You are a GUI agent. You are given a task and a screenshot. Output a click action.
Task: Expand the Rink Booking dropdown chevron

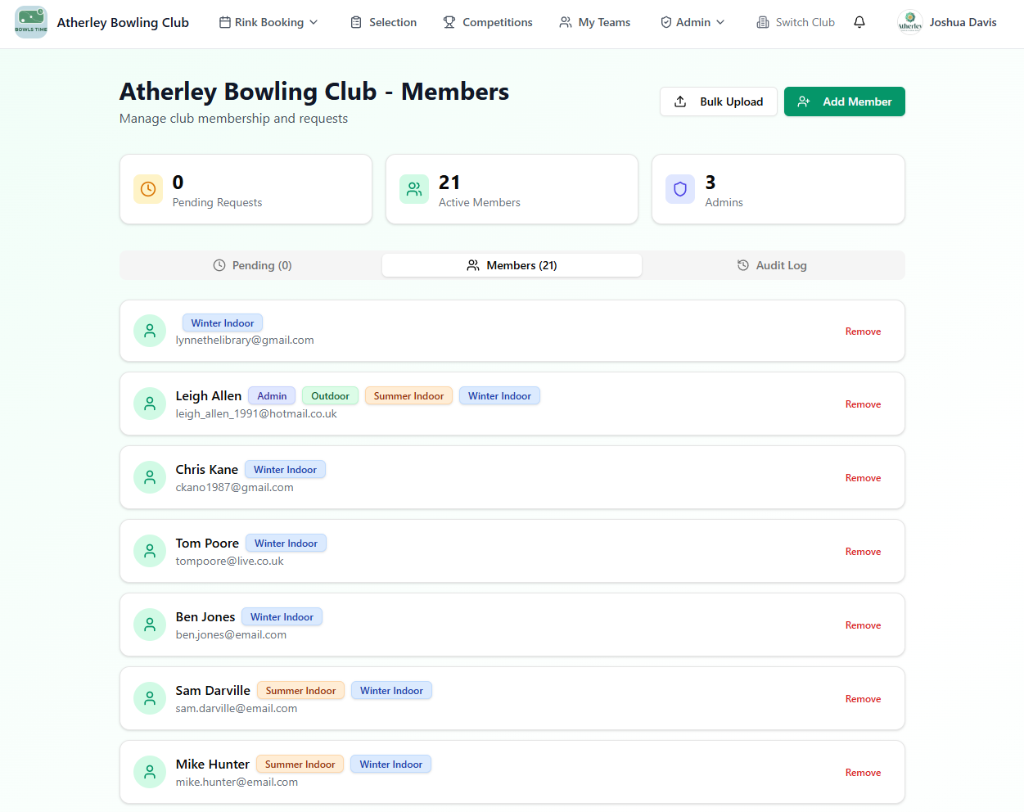click(x=313, y=22)
